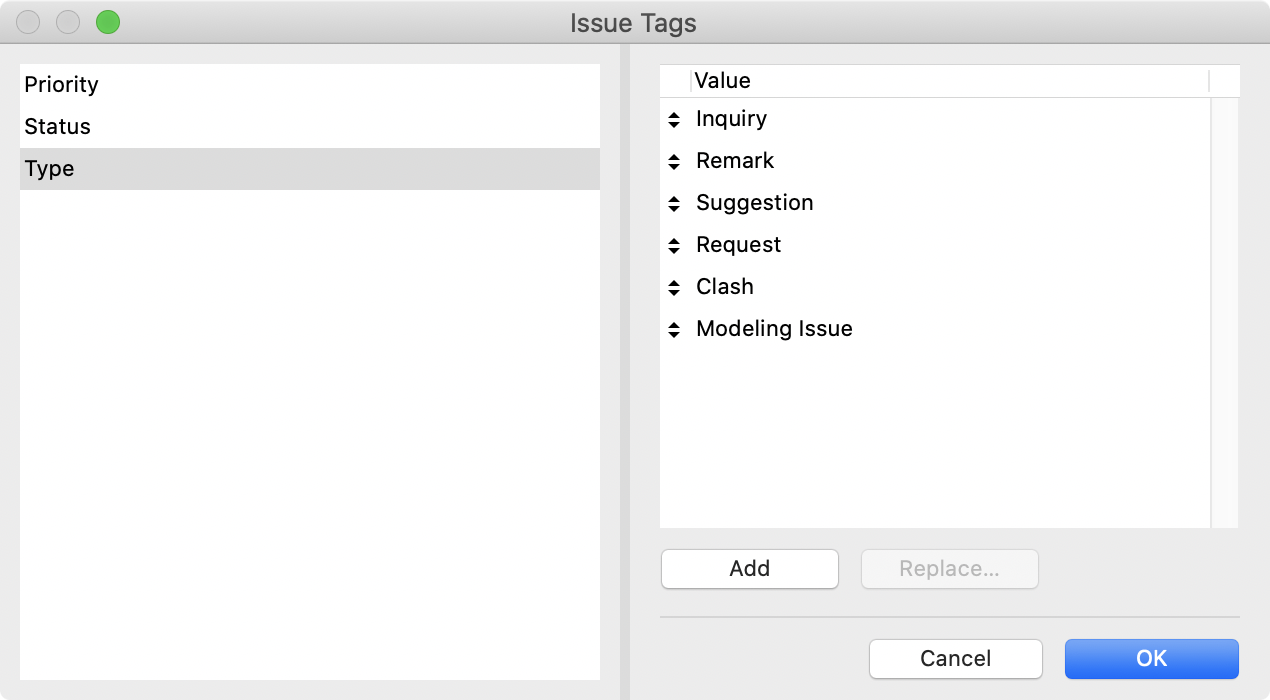The width and height of the screenshot is (1270, 700).
Task: Confirm changes with OK button
Action: (x=1152, y=659)
